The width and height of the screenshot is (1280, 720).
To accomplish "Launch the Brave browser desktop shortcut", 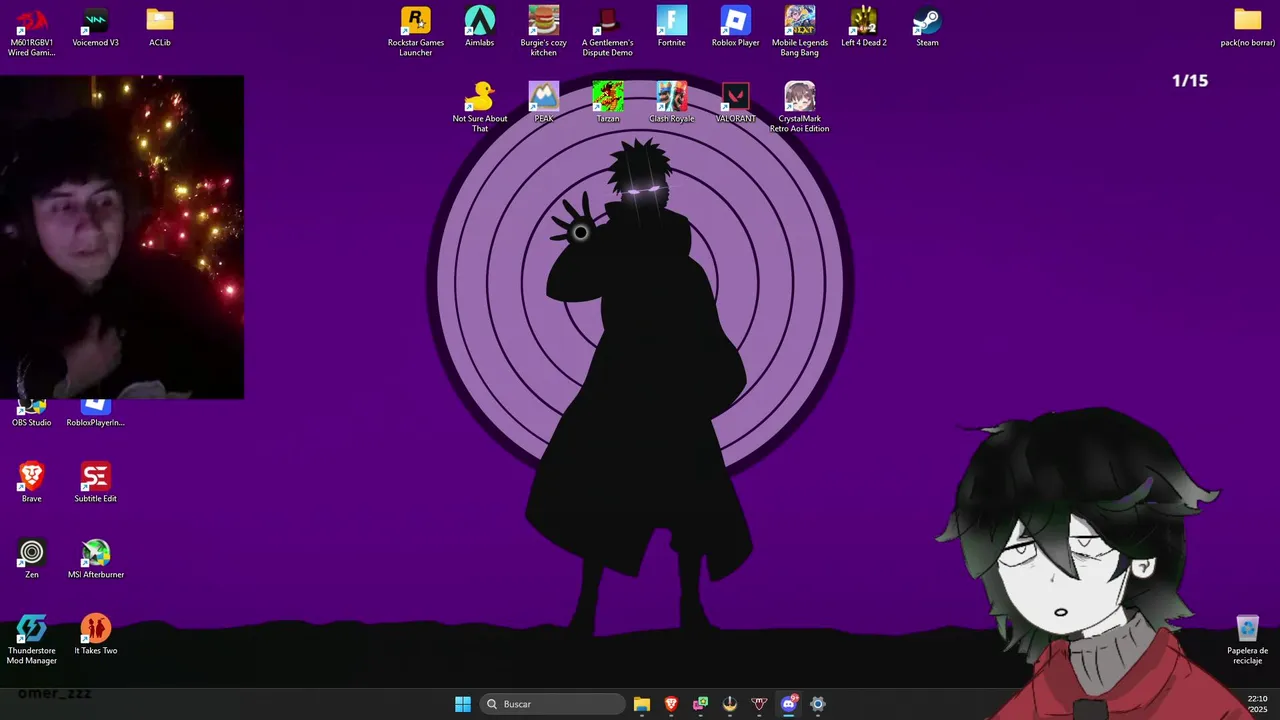I will tap(32, 482).
